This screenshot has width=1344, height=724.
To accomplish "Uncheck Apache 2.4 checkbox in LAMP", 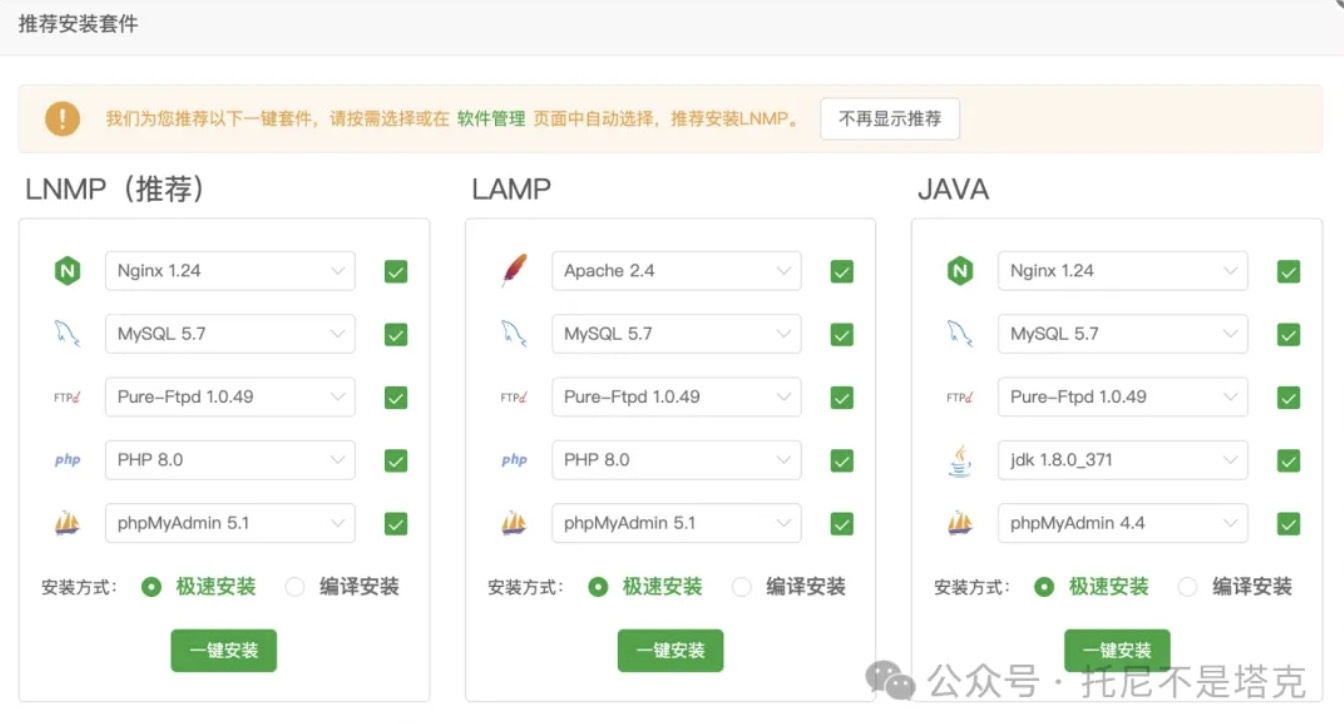I will (x=842, y=271).
